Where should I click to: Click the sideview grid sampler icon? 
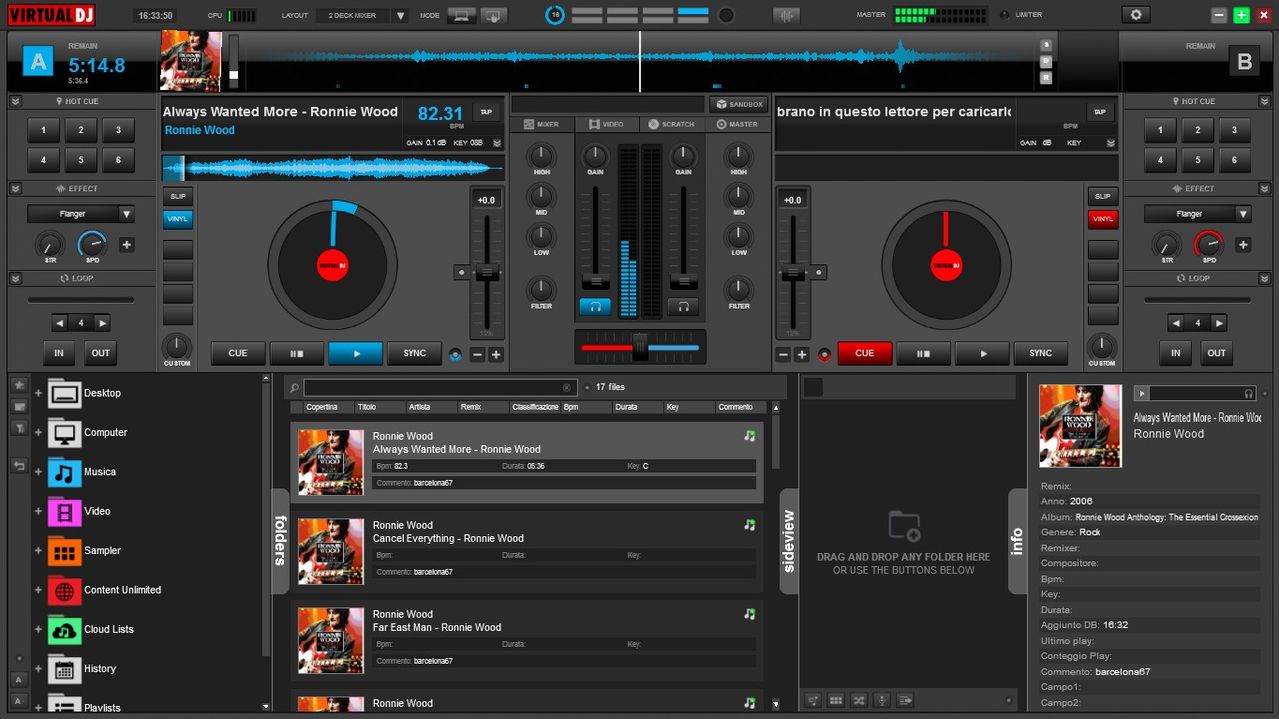click(836, 700)
